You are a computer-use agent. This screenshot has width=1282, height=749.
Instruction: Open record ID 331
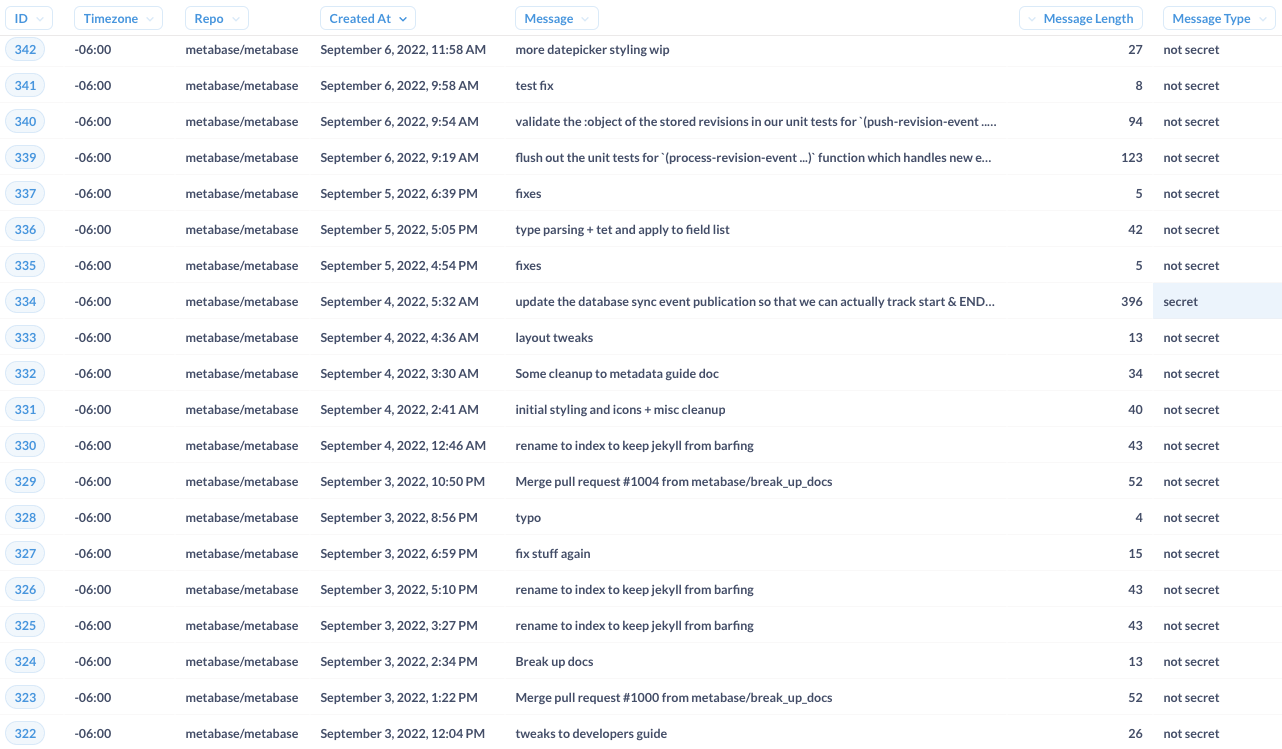[x=25, y=410]
